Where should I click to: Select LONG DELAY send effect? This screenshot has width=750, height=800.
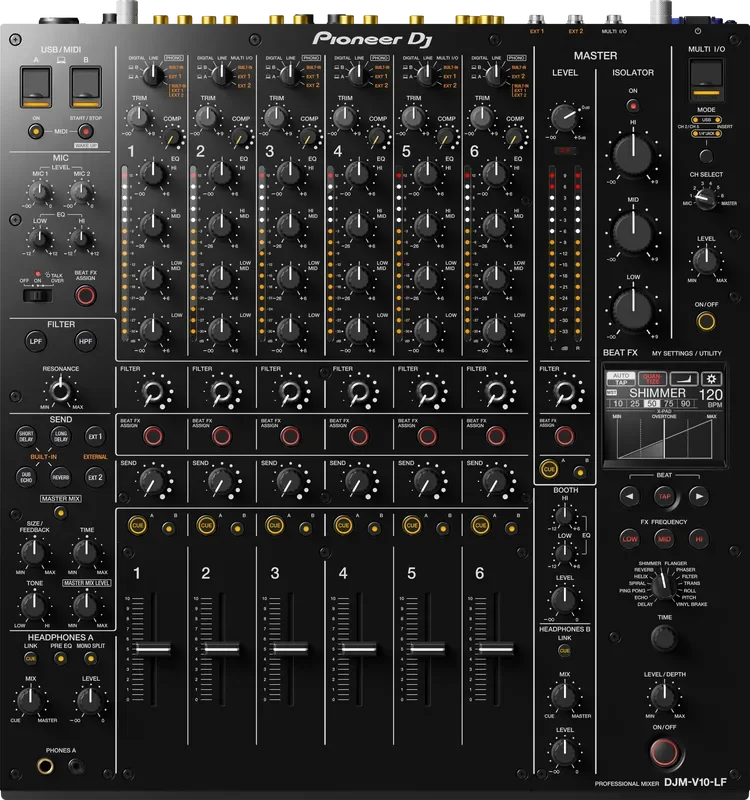pos(61,436)
